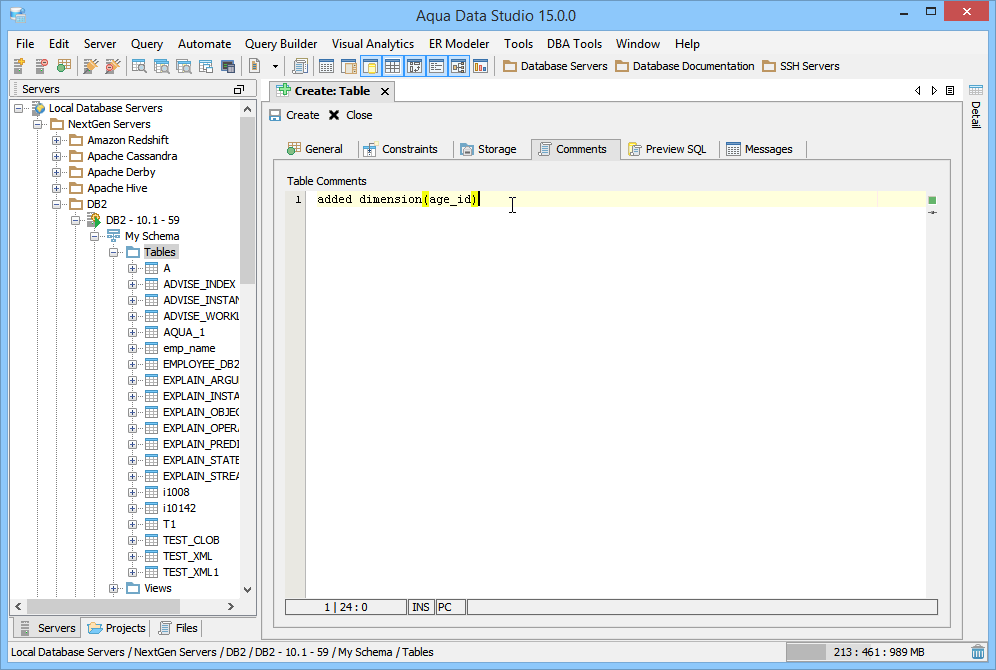
Task: Click the connect plug toolbar icon
Action: tap(91, 66)
